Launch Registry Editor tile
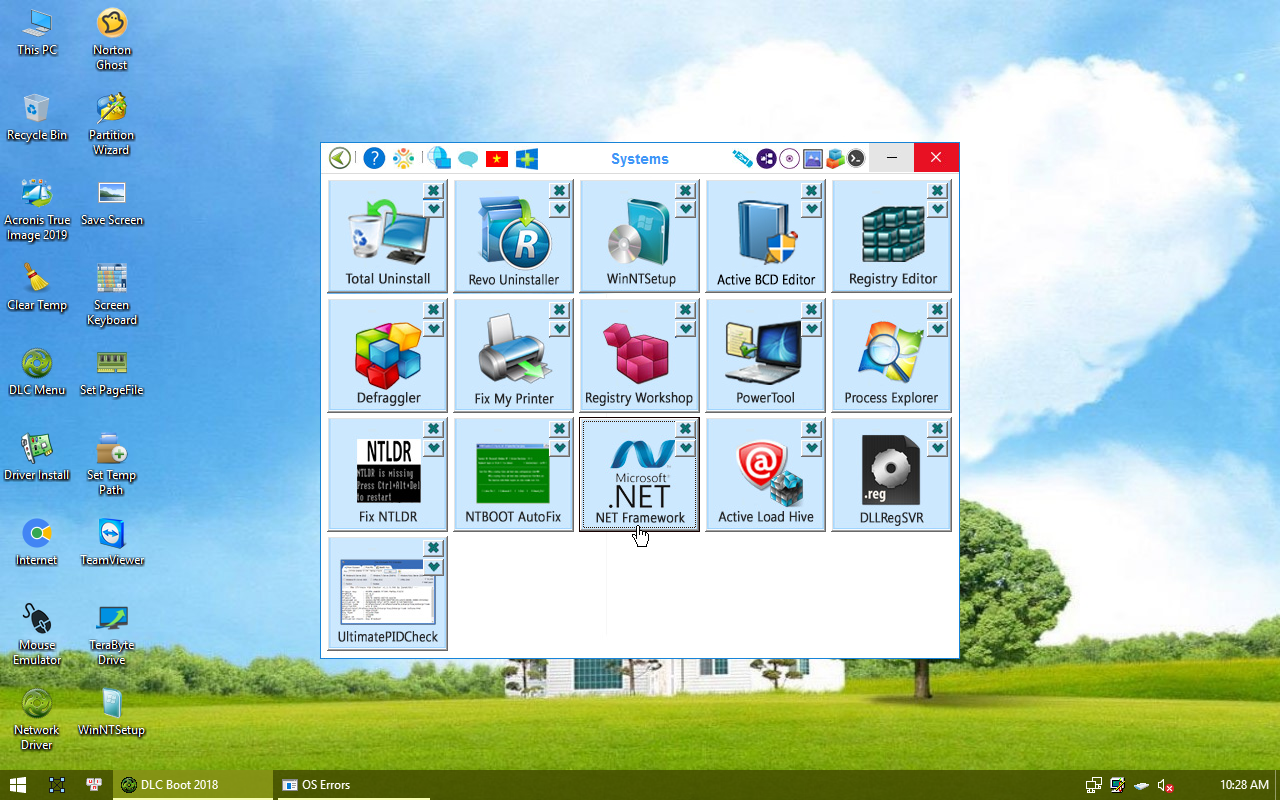Viewport: 1280px width, 800px height. point(892,236)
